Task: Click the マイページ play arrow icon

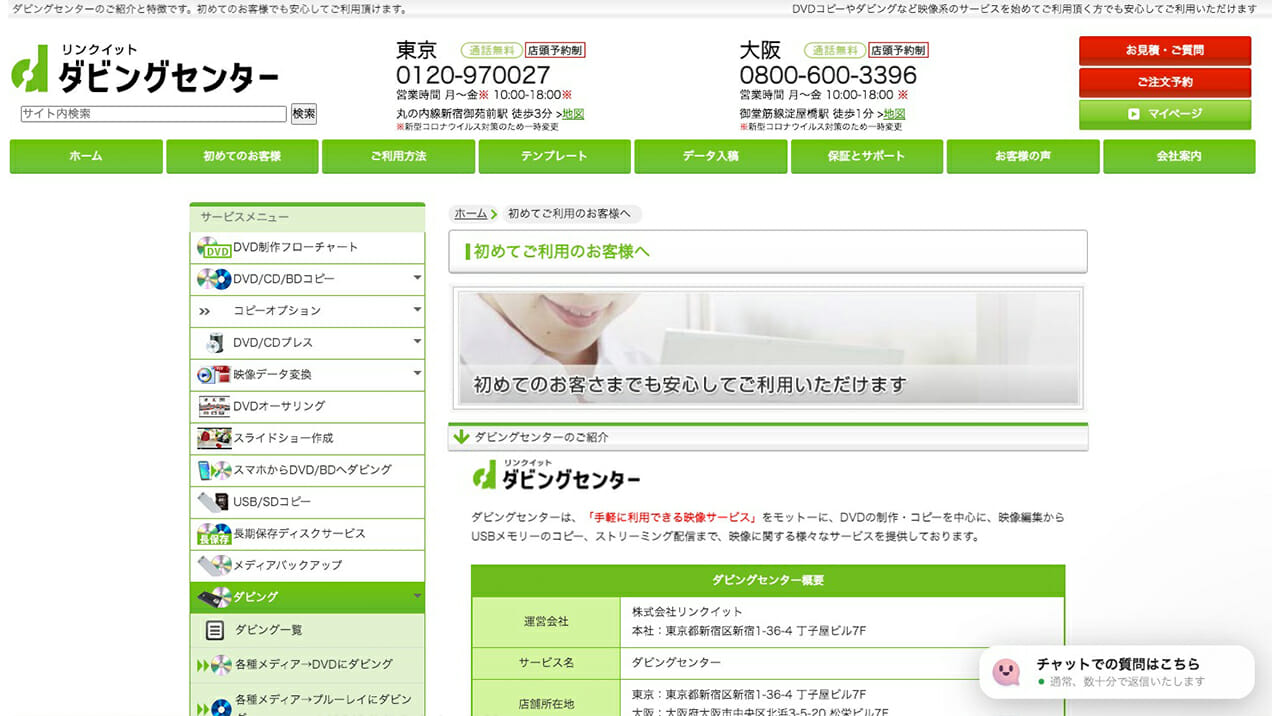Action: click(x=1133, y=114)
